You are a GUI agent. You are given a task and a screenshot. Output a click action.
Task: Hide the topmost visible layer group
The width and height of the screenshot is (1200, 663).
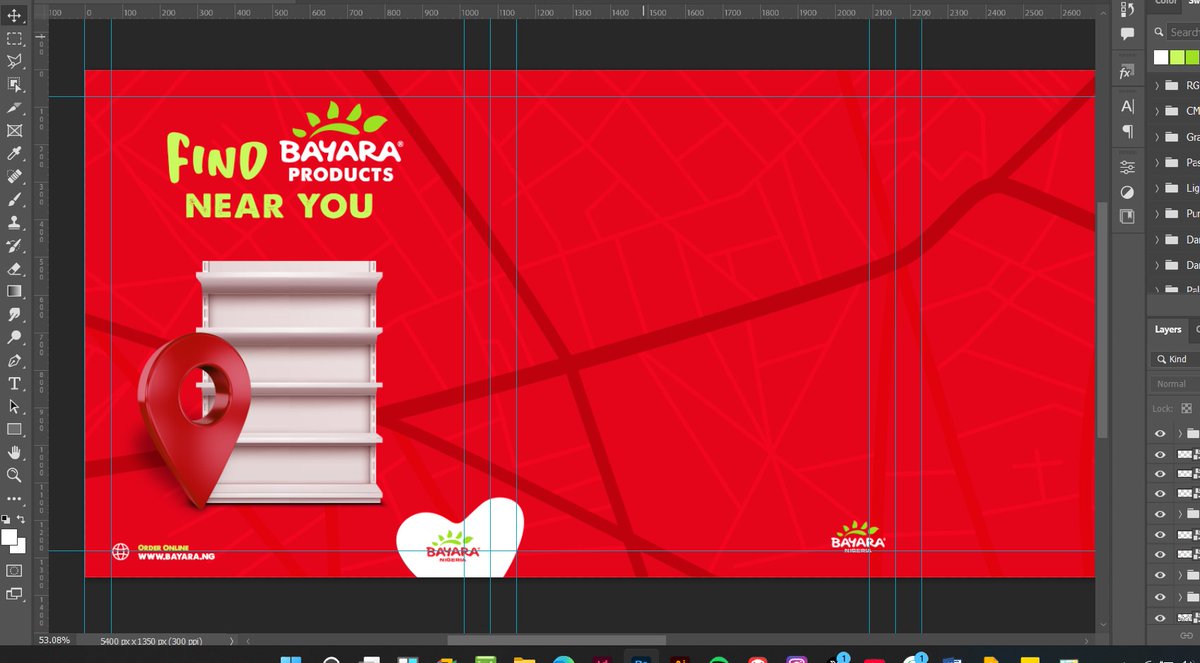click(x=1160, y=433)
